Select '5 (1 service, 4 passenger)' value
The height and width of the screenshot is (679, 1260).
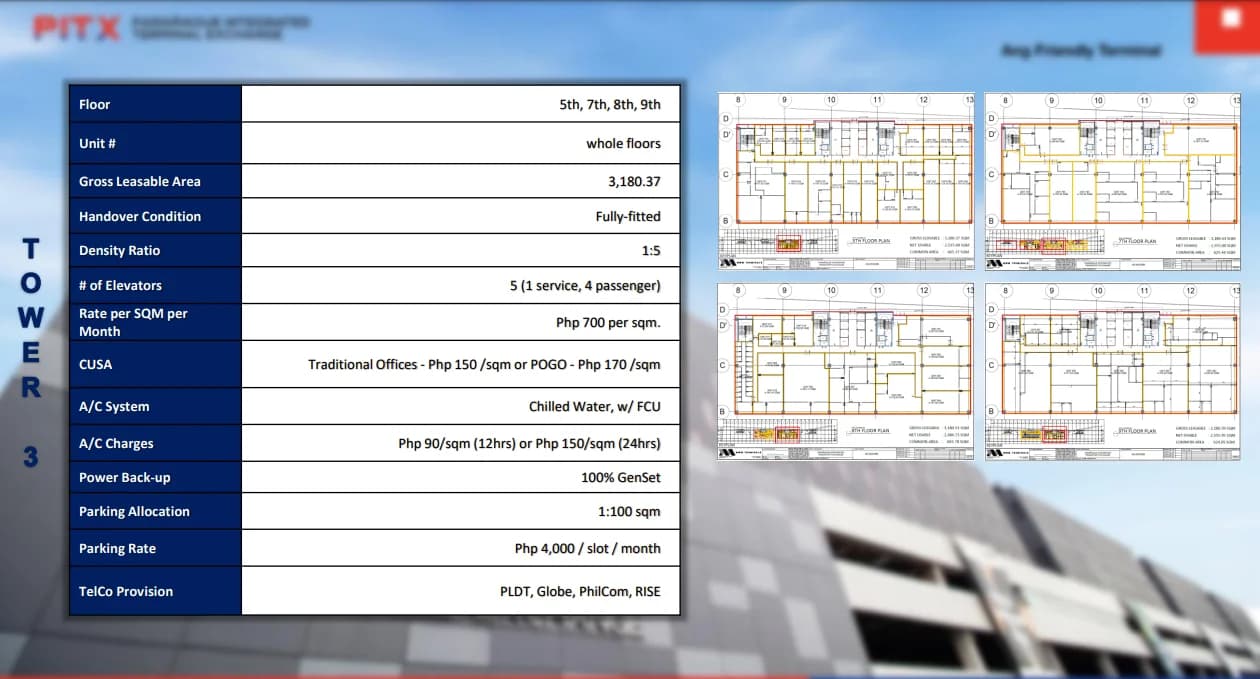pyautogui.click(x=585, y=285)
